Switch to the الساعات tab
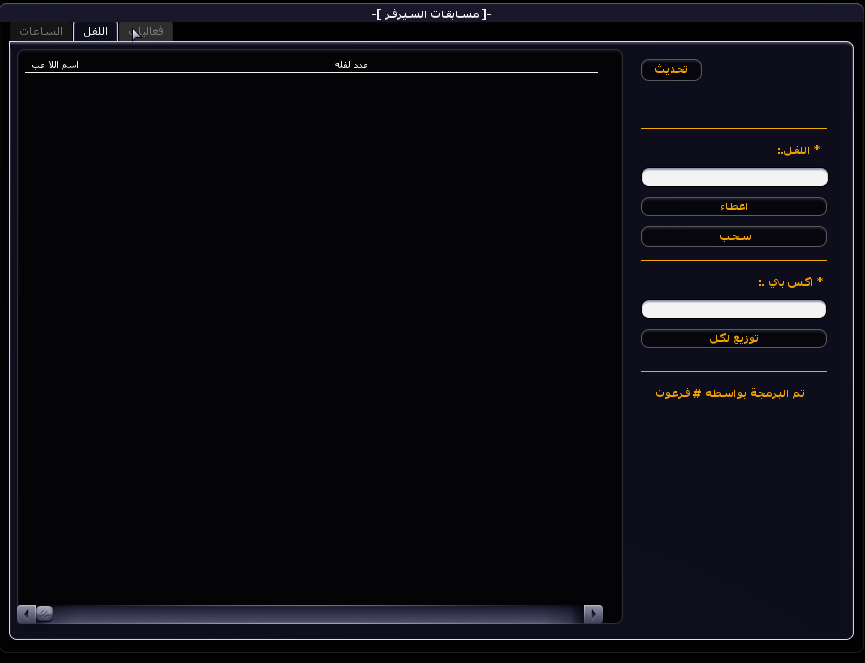This screenshot has height=663, width=865. 41,32
